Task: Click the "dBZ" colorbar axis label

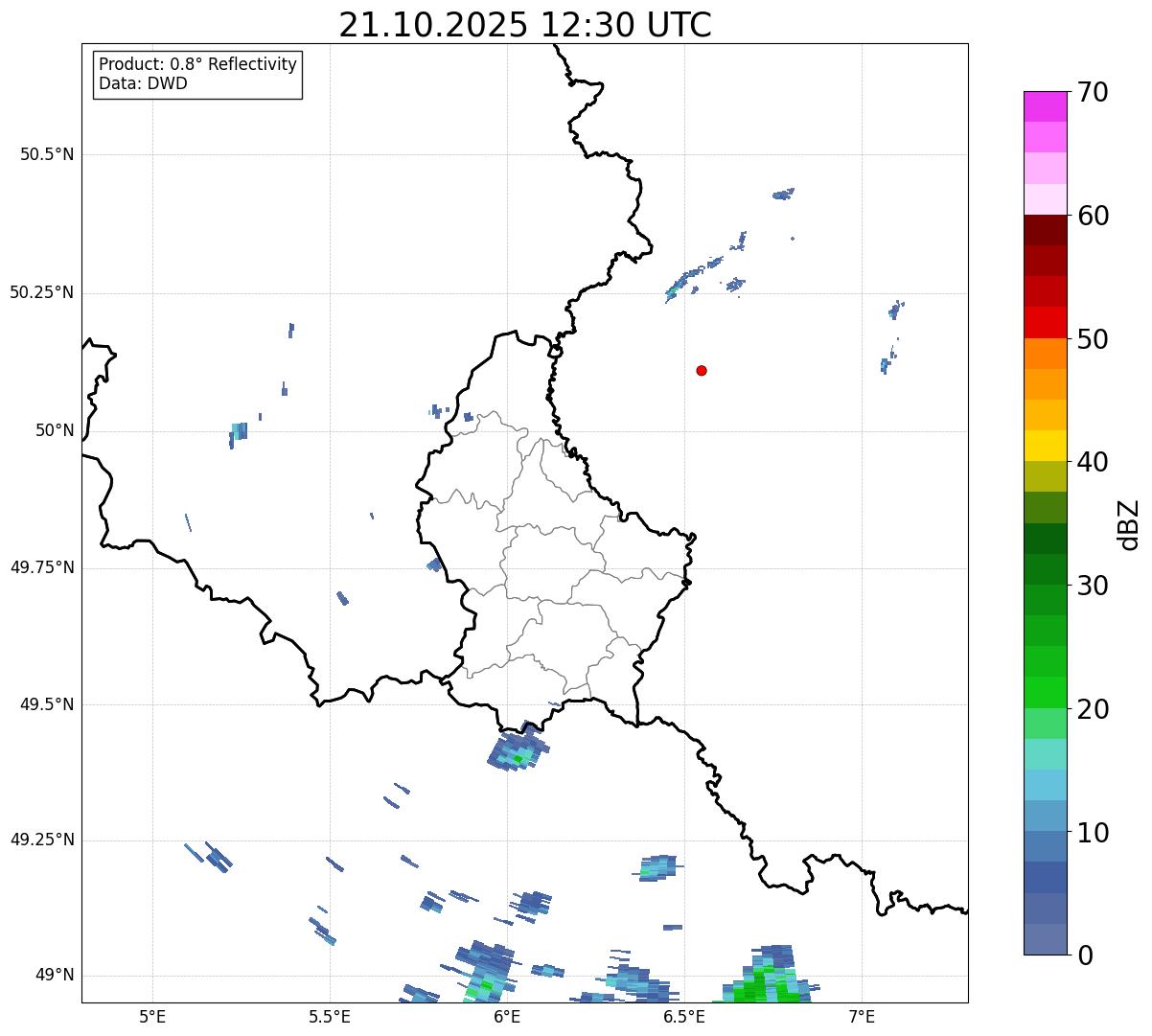Action: tap(1129, 524)
